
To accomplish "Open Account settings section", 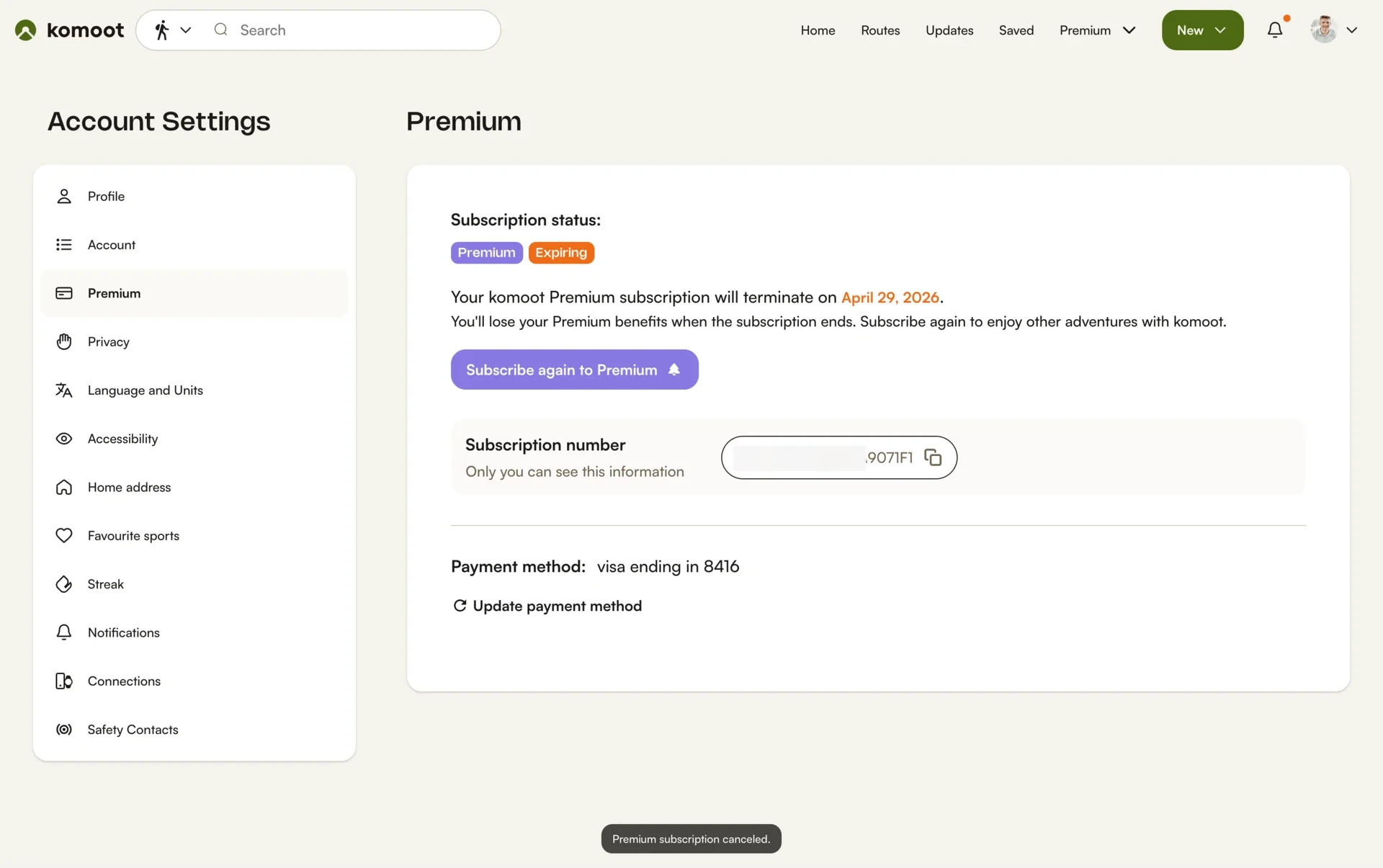I will [194, 244].
